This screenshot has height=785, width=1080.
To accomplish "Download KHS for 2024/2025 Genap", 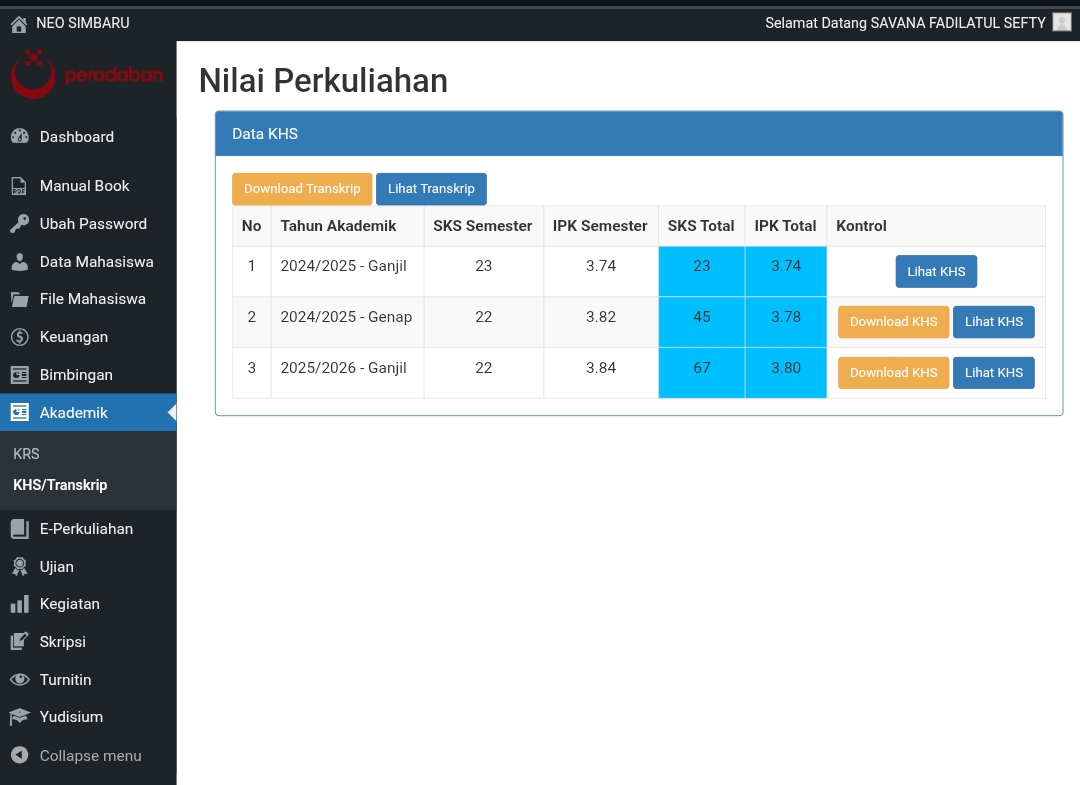I will point(893,322).
